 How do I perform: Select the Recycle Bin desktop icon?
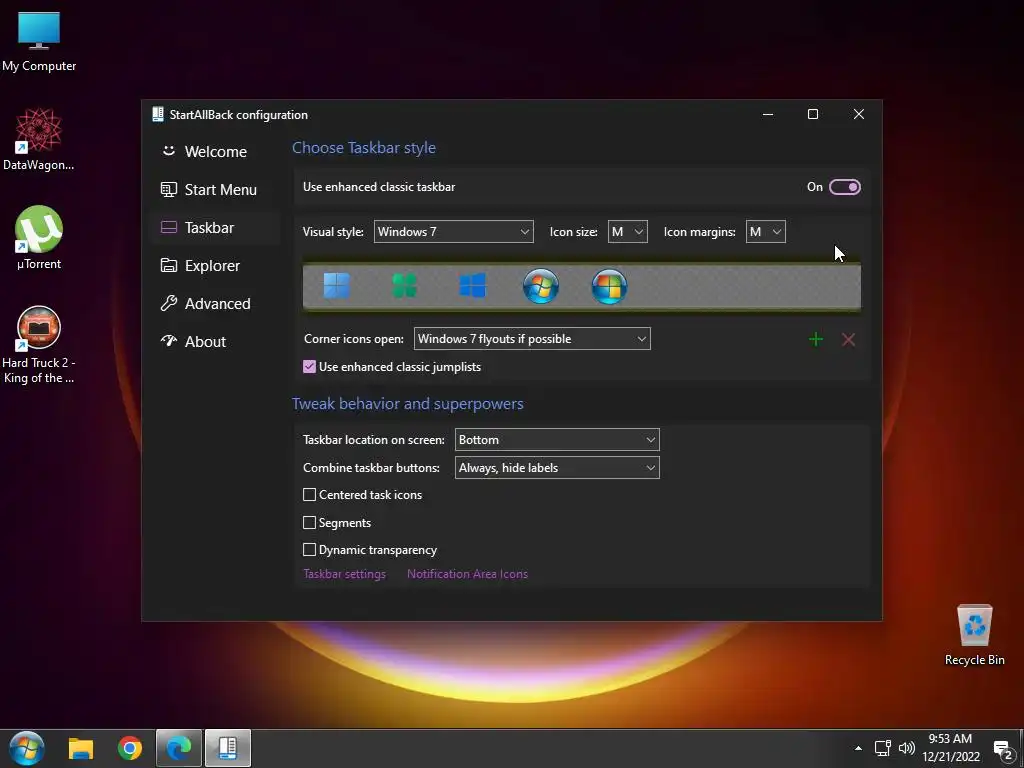[x=974, y=635]
